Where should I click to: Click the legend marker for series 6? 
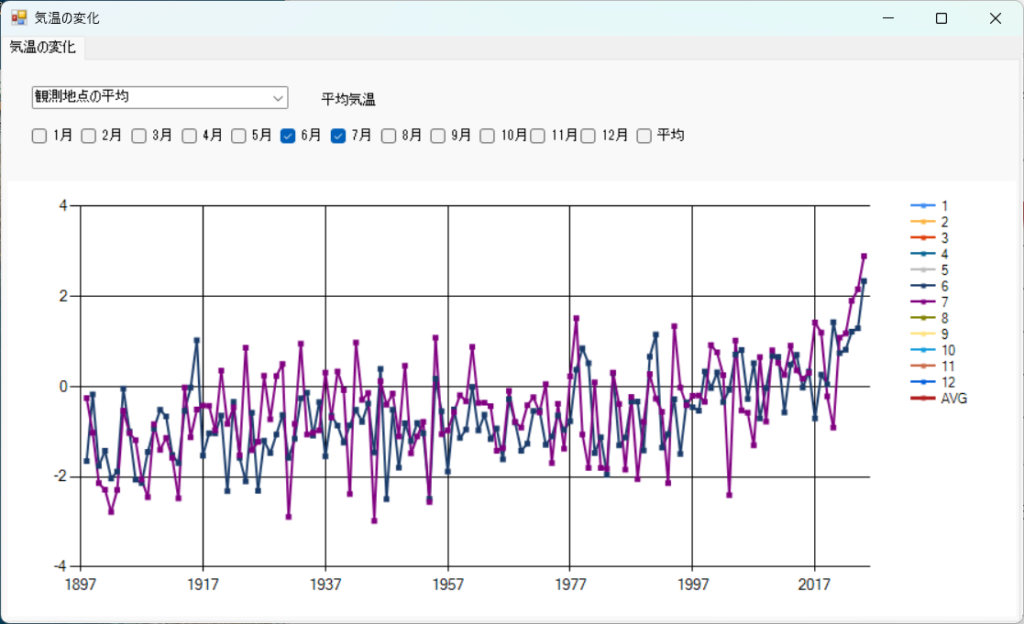tap(921, 286)
